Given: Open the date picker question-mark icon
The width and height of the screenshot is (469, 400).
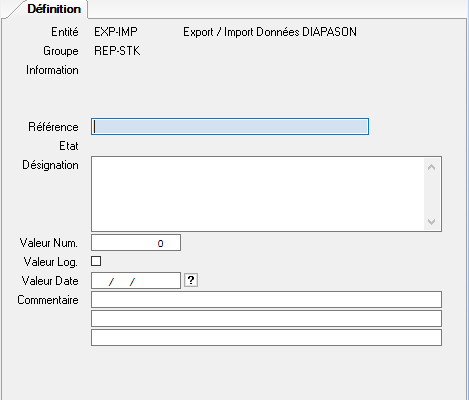Looking at the screenshot, I should point(191,280).
